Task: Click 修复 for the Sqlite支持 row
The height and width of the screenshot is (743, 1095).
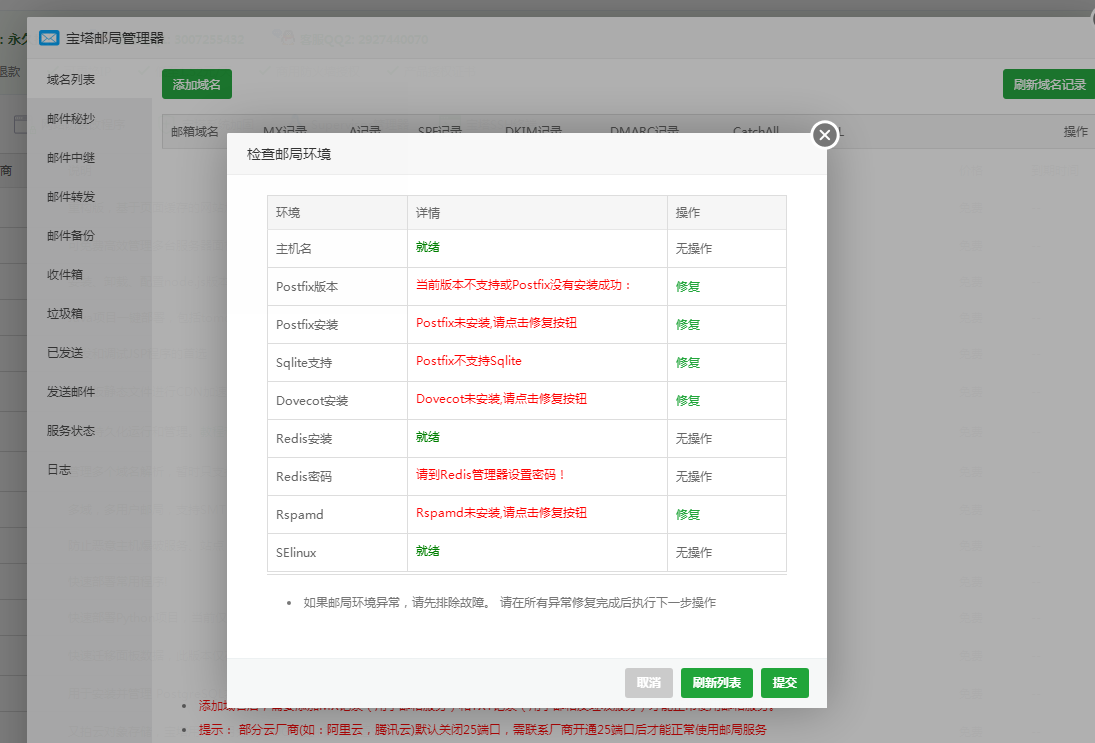Action: pyautogui.click(x=687, y=362)
